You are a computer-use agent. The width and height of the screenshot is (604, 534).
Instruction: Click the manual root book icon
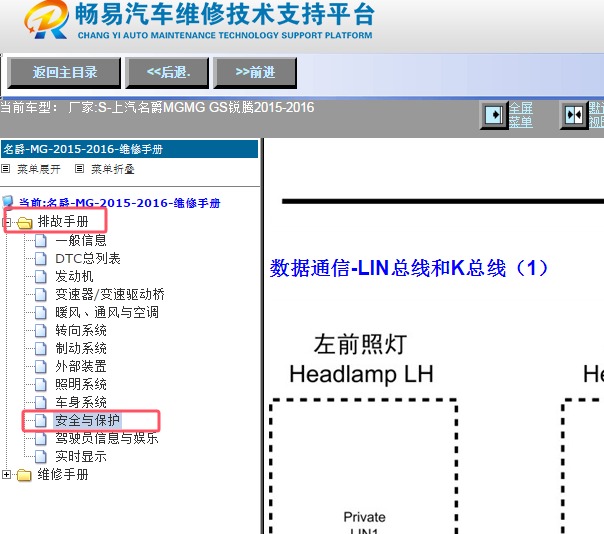click(x=8, y=201)
